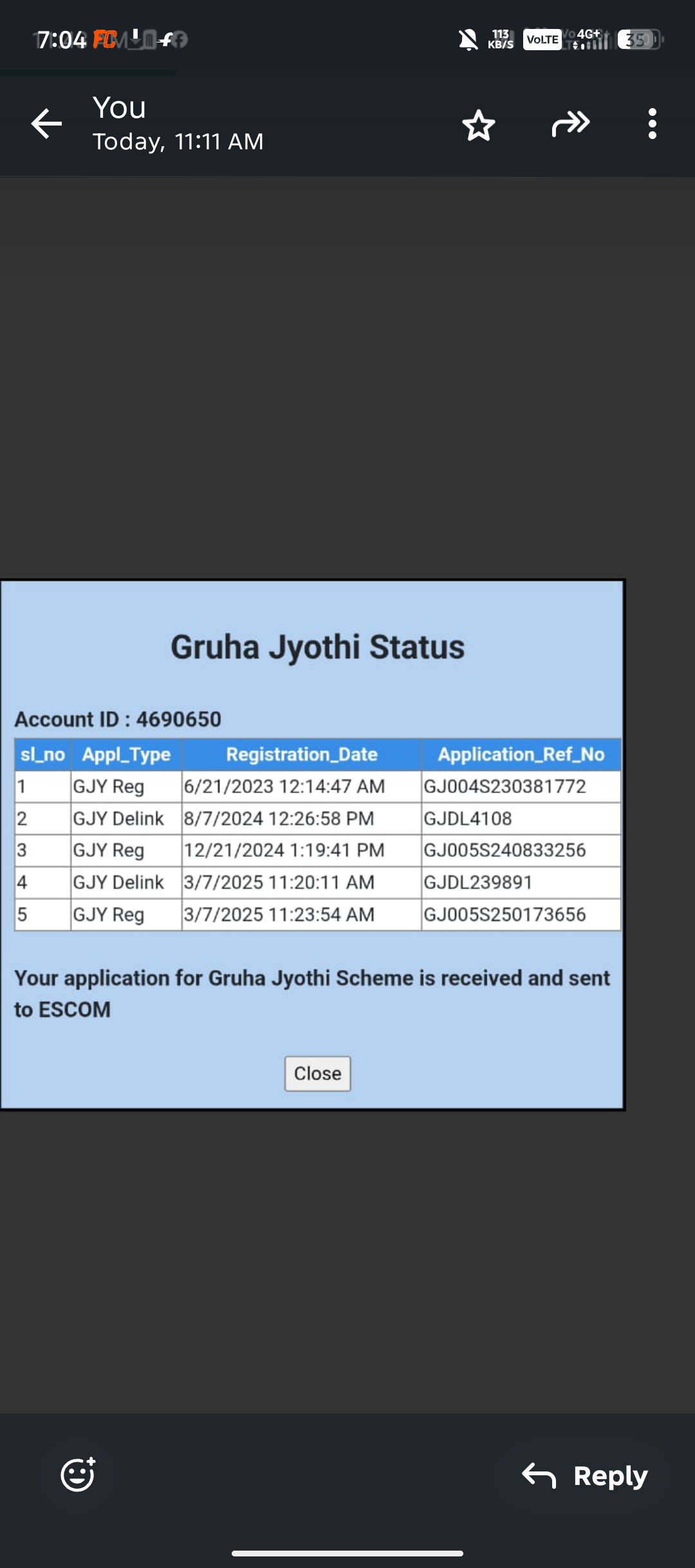Tap the Registration_Date column header
695x1568 pixels.
pos(301,754)
